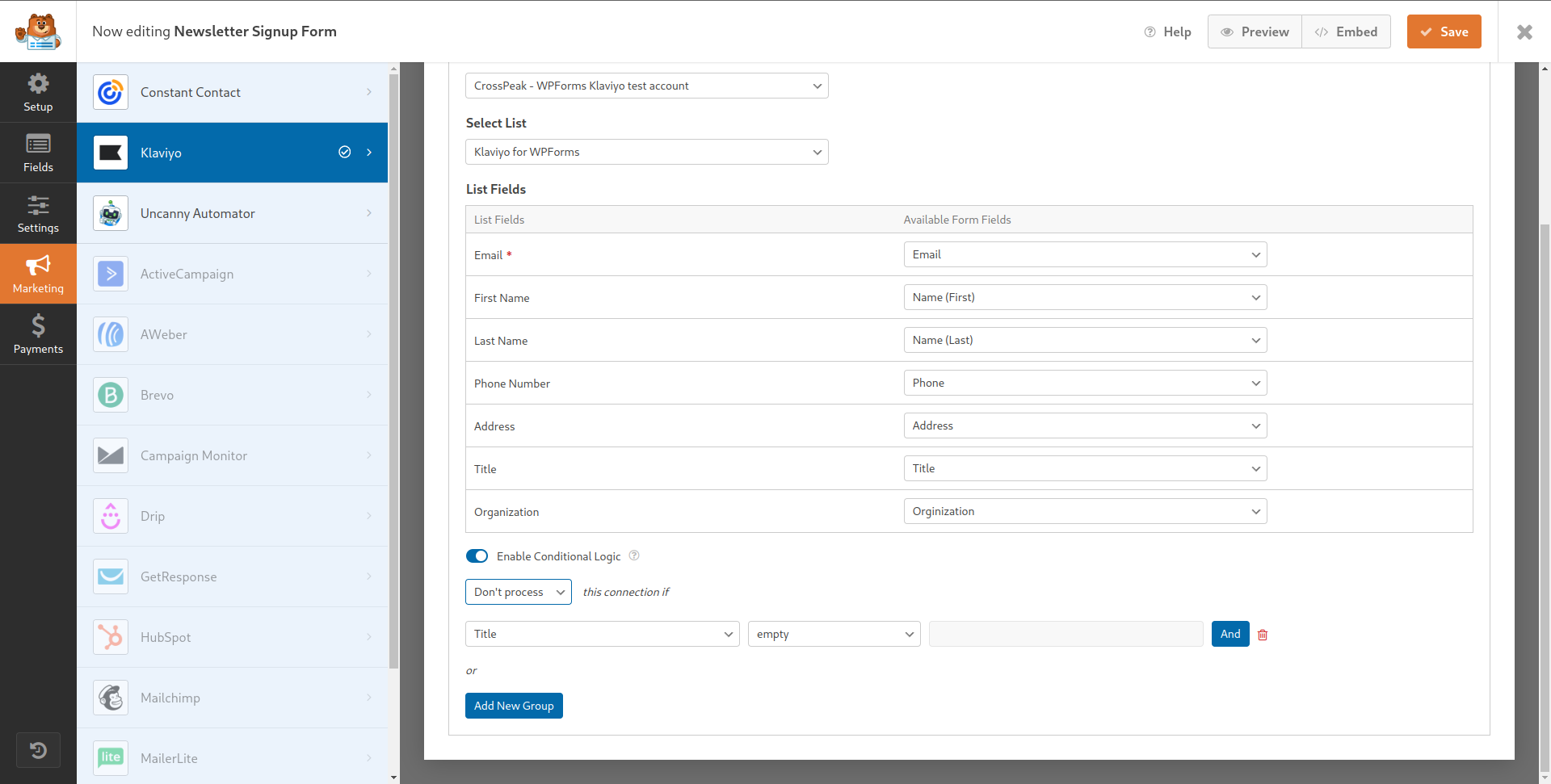Click the Constant Contact logo icon
This screenshot has height=784, width=1551.
(x=111, y=92)
